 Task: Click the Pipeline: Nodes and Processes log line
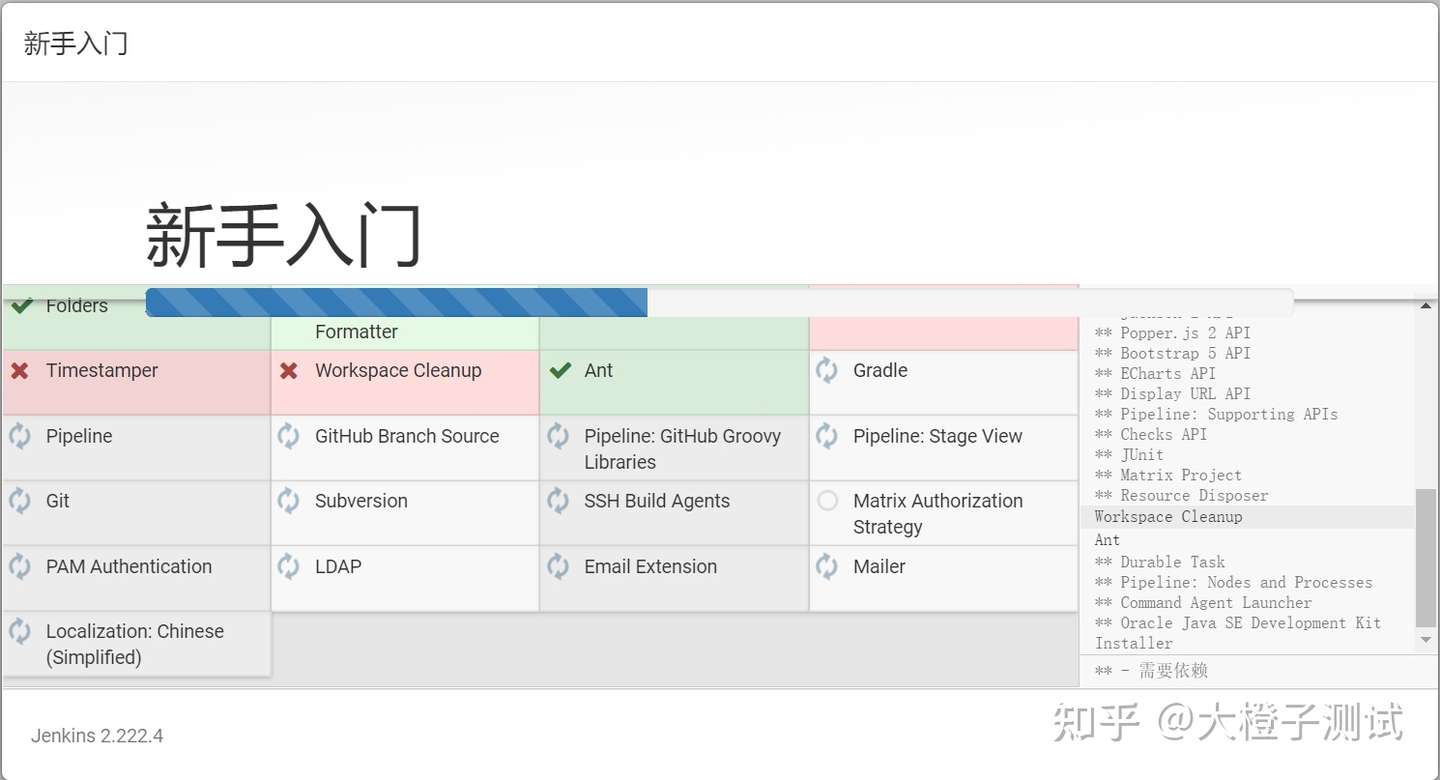(1233, 582)
